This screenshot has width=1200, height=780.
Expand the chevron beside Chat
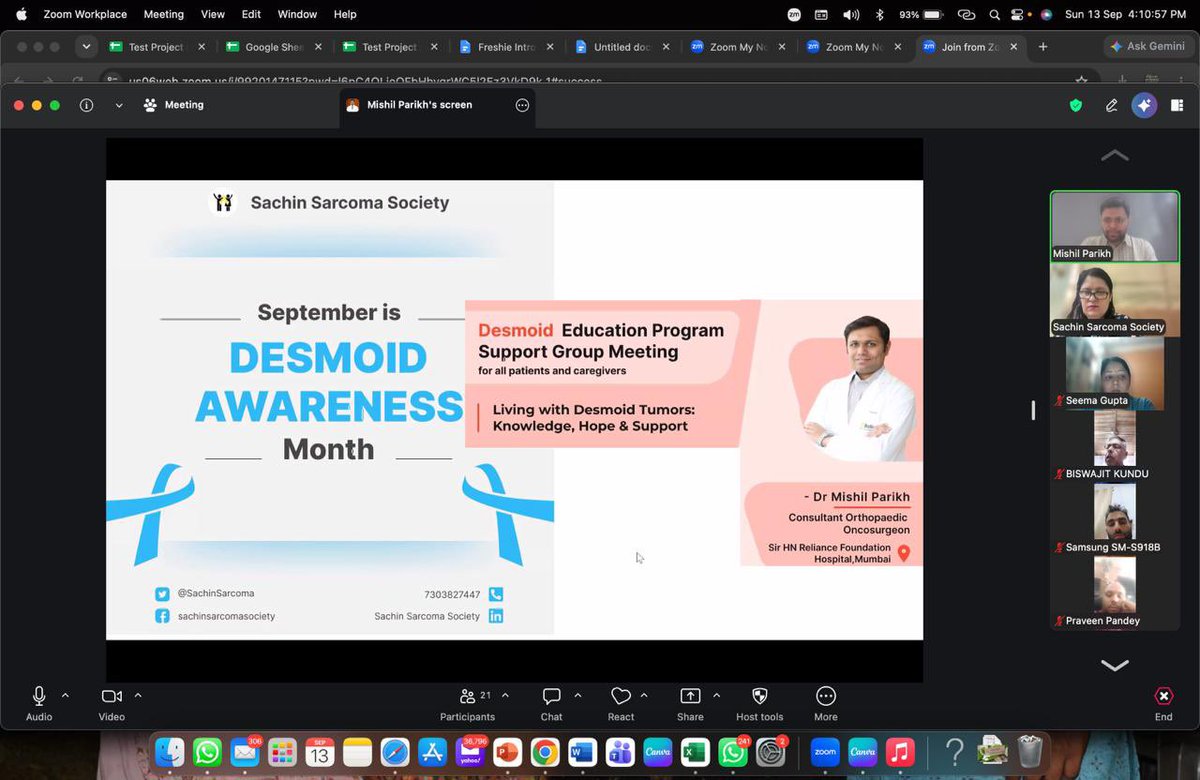(x=576, y=695)
